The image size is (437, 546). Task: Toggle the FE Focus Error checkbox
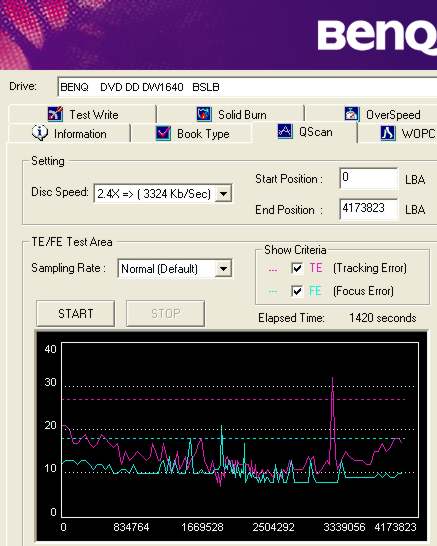297,291
